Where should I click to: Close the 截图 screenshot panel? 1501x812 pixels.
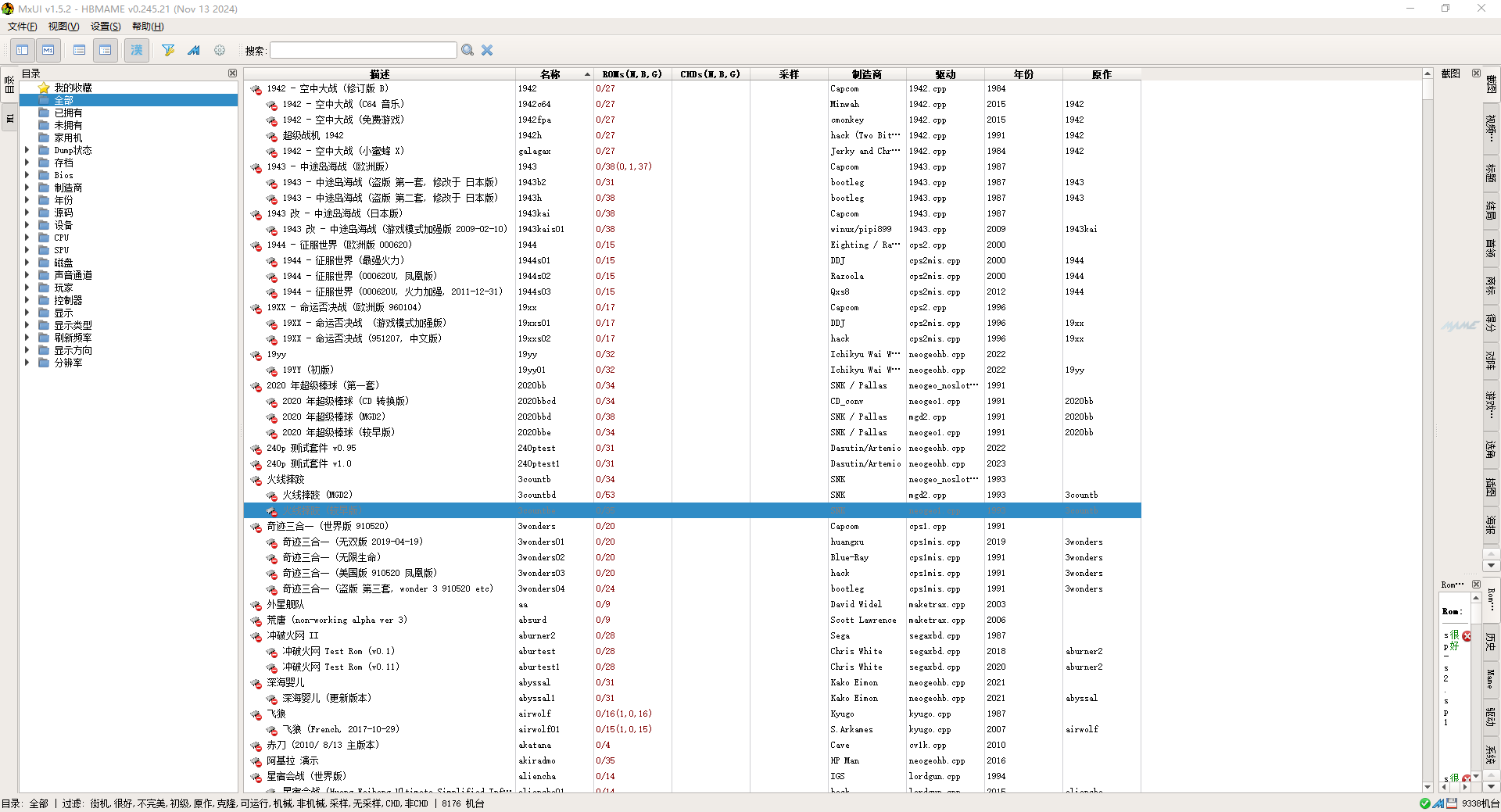[1476, 73]
